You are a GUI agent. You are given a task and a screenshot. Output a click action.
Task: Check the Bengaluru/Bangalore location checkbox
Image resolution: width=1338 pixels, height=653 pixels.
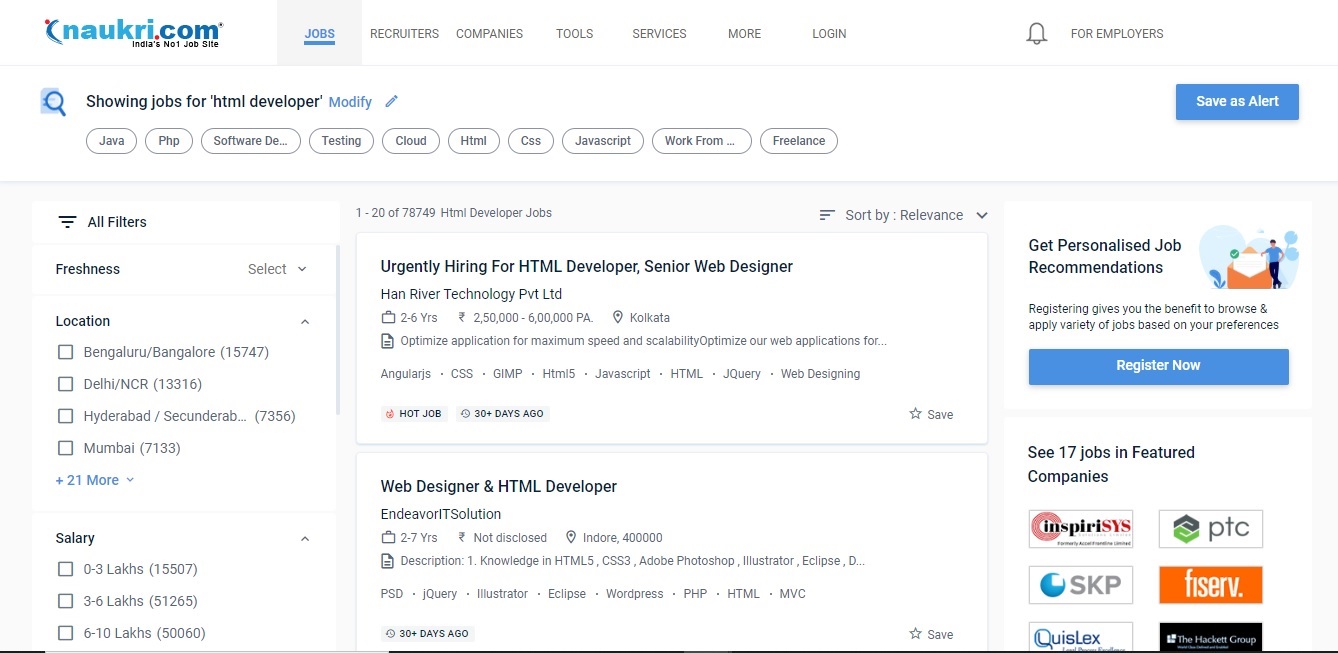click(66, 352)
